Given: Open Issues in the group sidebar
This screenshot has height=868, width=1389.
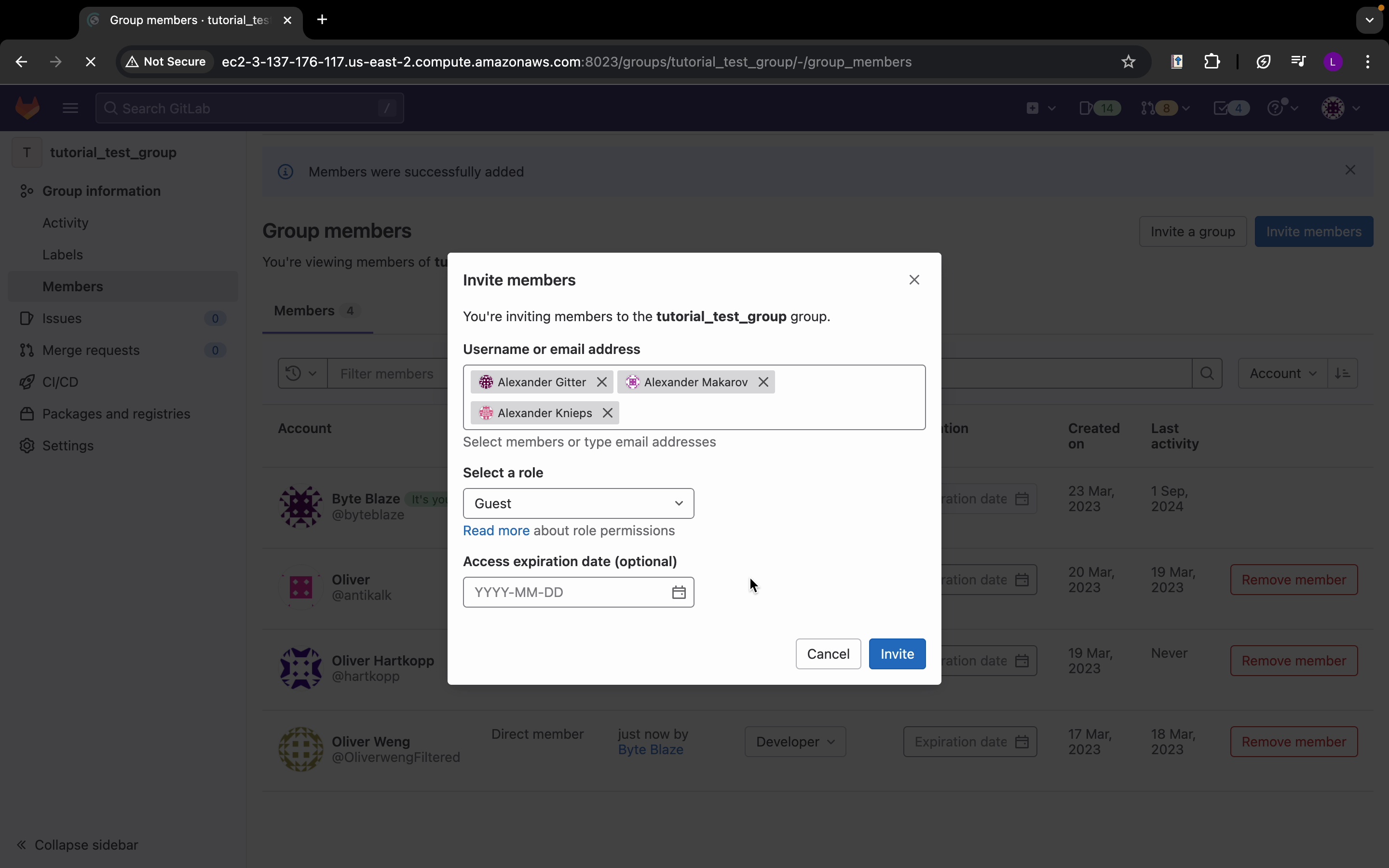Looking at the screenshot, I should coord(62,319).
